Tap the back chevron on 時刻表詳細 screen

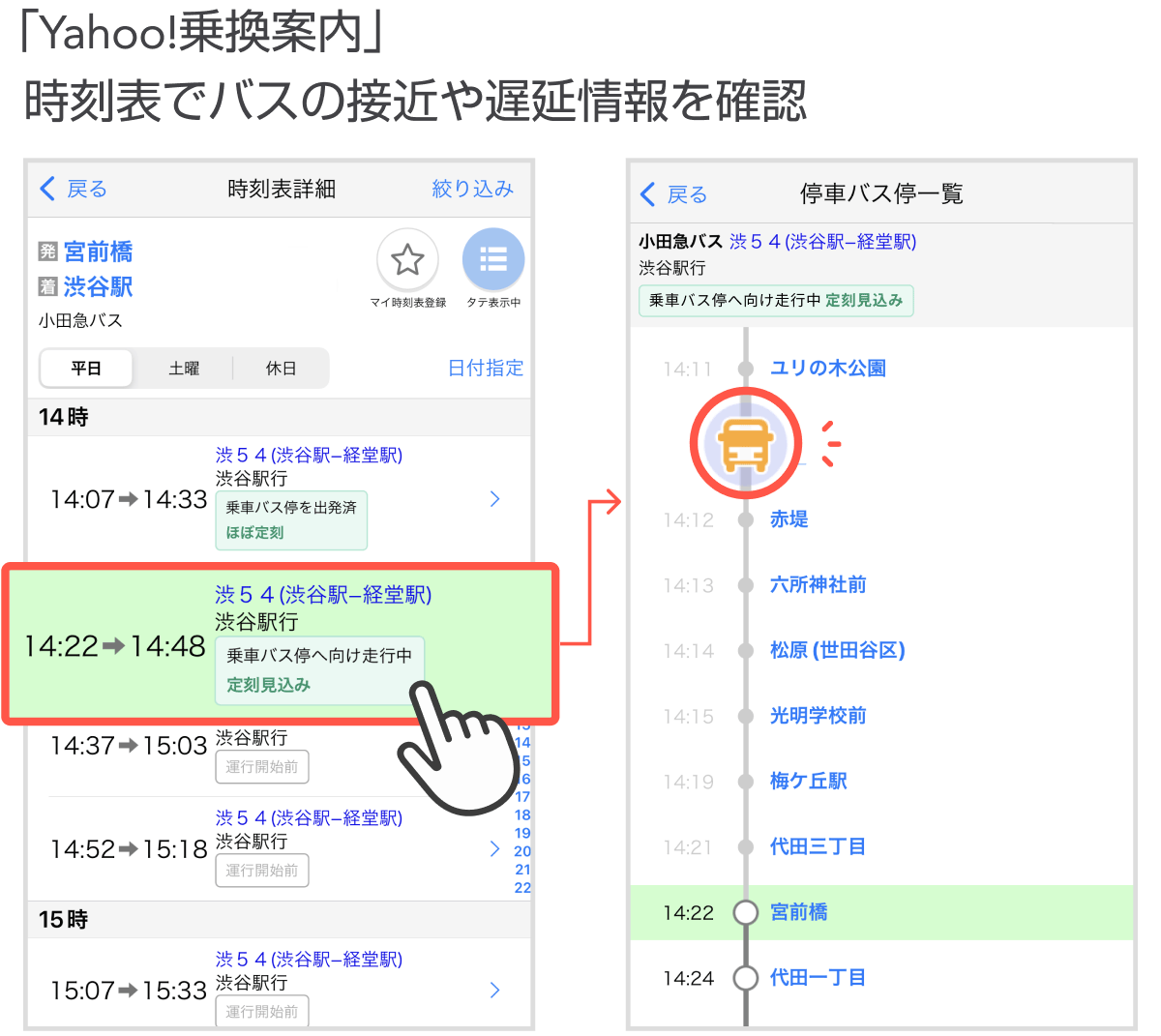(46, 189)
